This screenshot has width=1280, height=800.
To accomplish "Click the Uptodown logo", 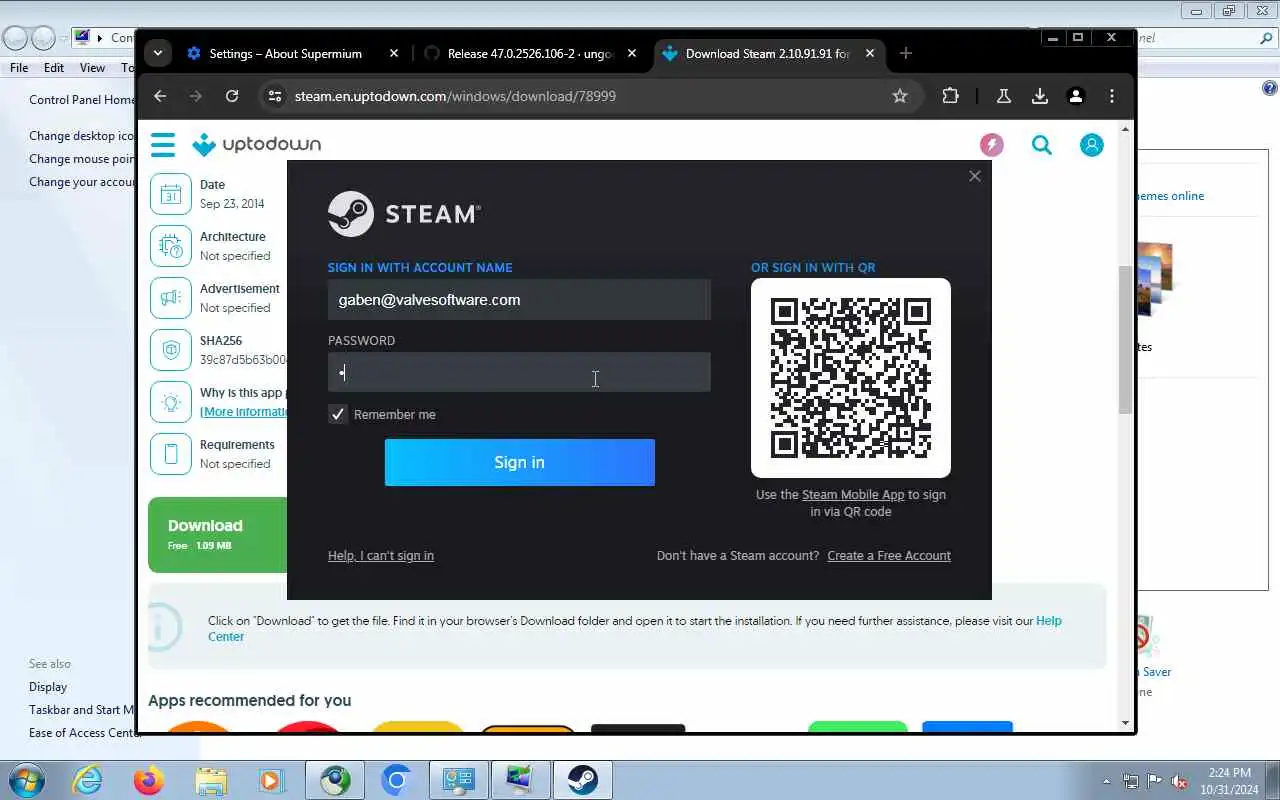I will (x=257, y=145).
